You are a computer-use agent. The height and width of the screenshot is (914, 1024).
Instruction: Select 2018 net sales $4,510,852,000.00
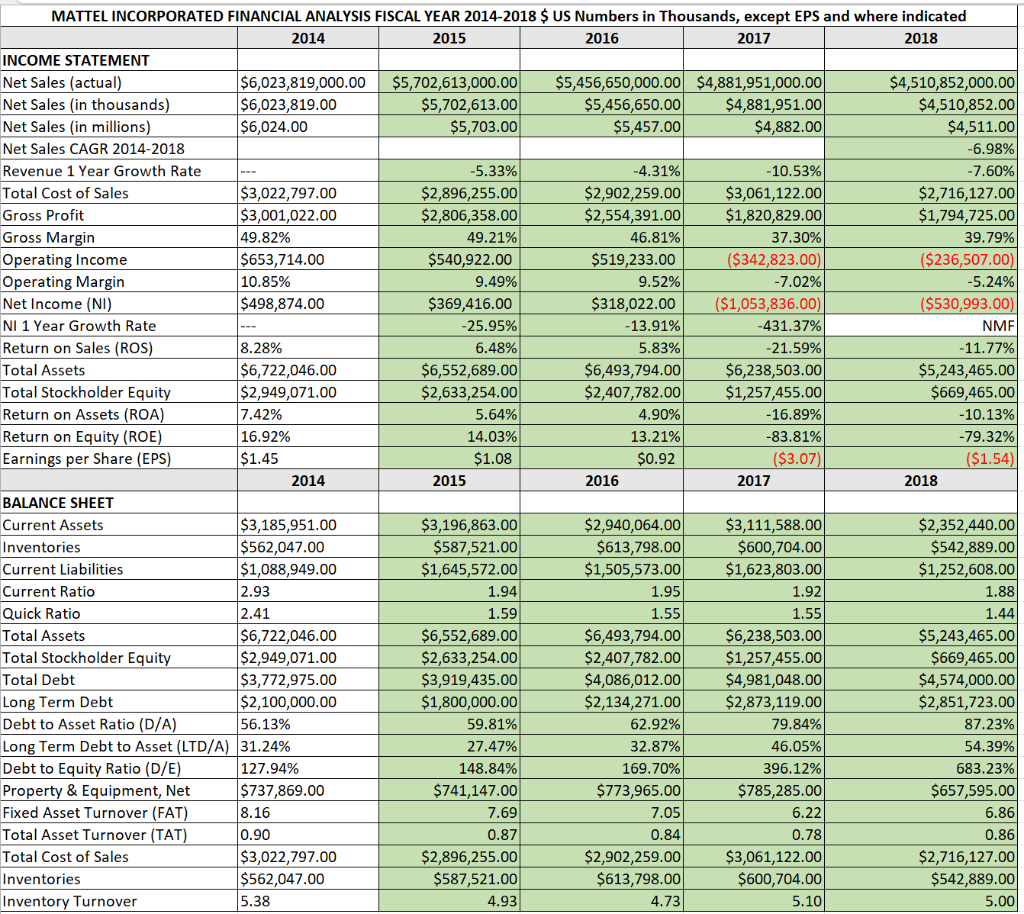click(952, 83)
